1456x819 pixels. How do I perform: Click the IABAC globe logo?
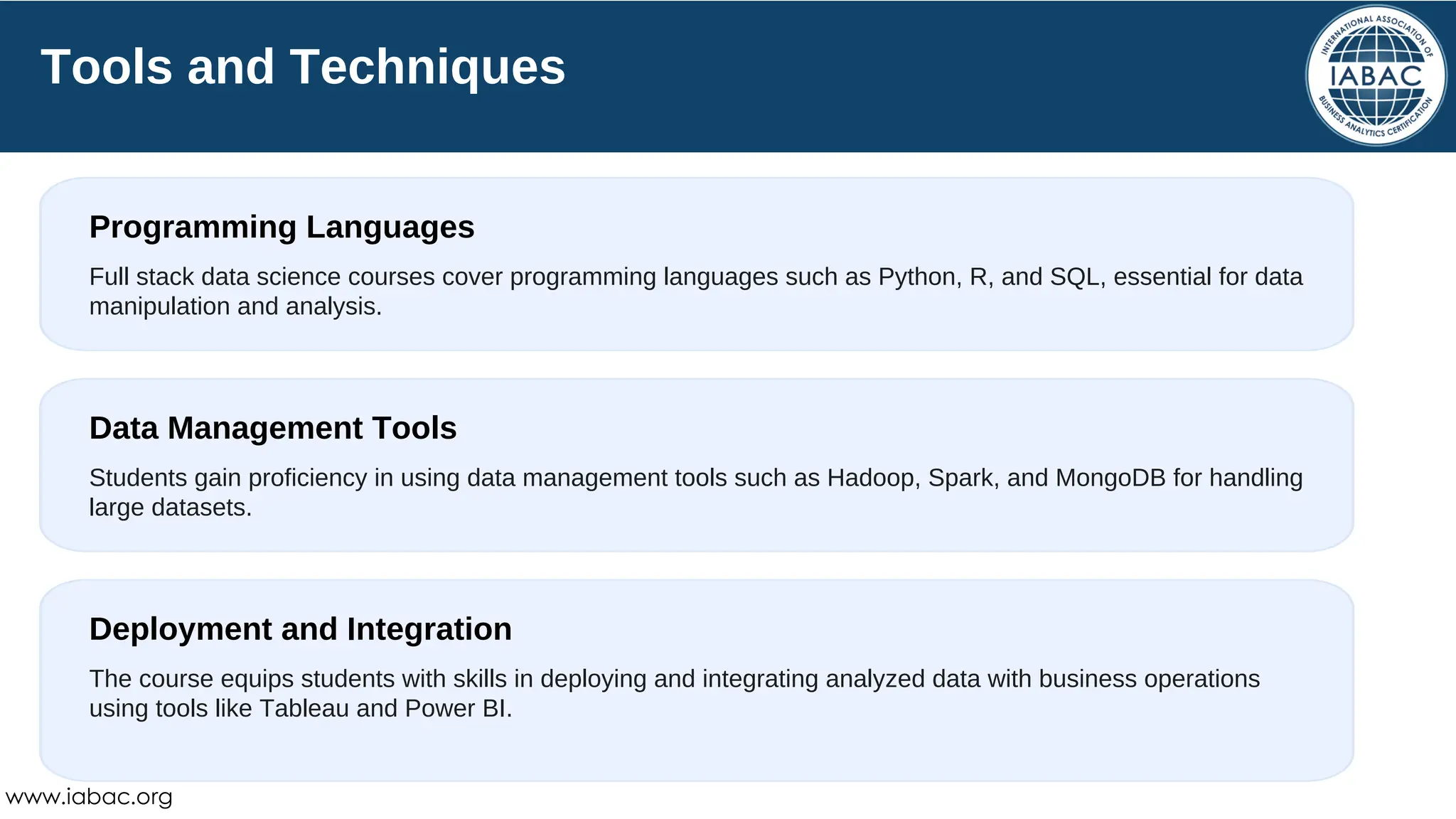1376,75
